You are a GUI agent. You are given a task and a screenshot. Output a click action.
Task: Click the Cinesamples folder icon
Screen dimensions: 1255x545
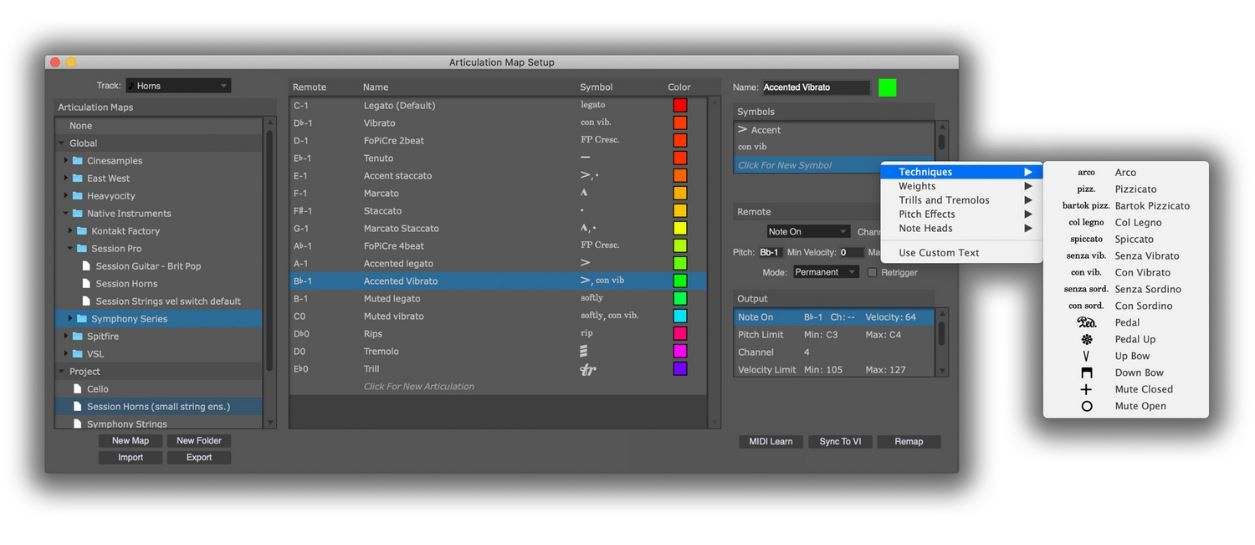[x=78, y=161]
